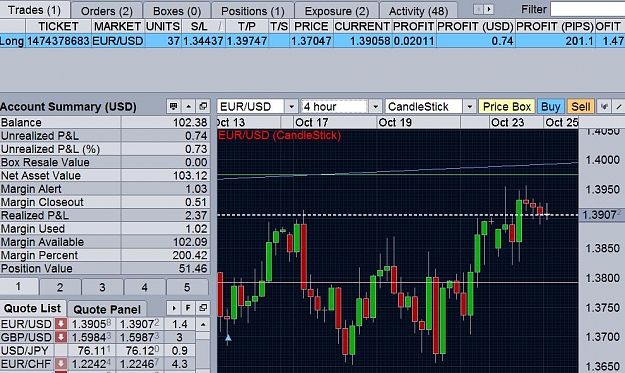Screen dimensions: 625x373
Task: Switch to the Exposure (2) tab
Action: [337, 11]
